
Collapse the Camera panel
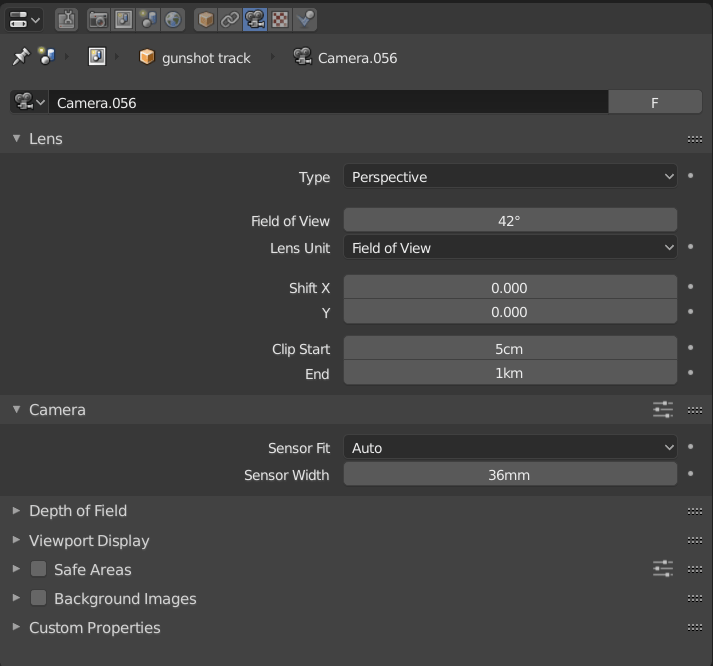click(x=17, y=409)
